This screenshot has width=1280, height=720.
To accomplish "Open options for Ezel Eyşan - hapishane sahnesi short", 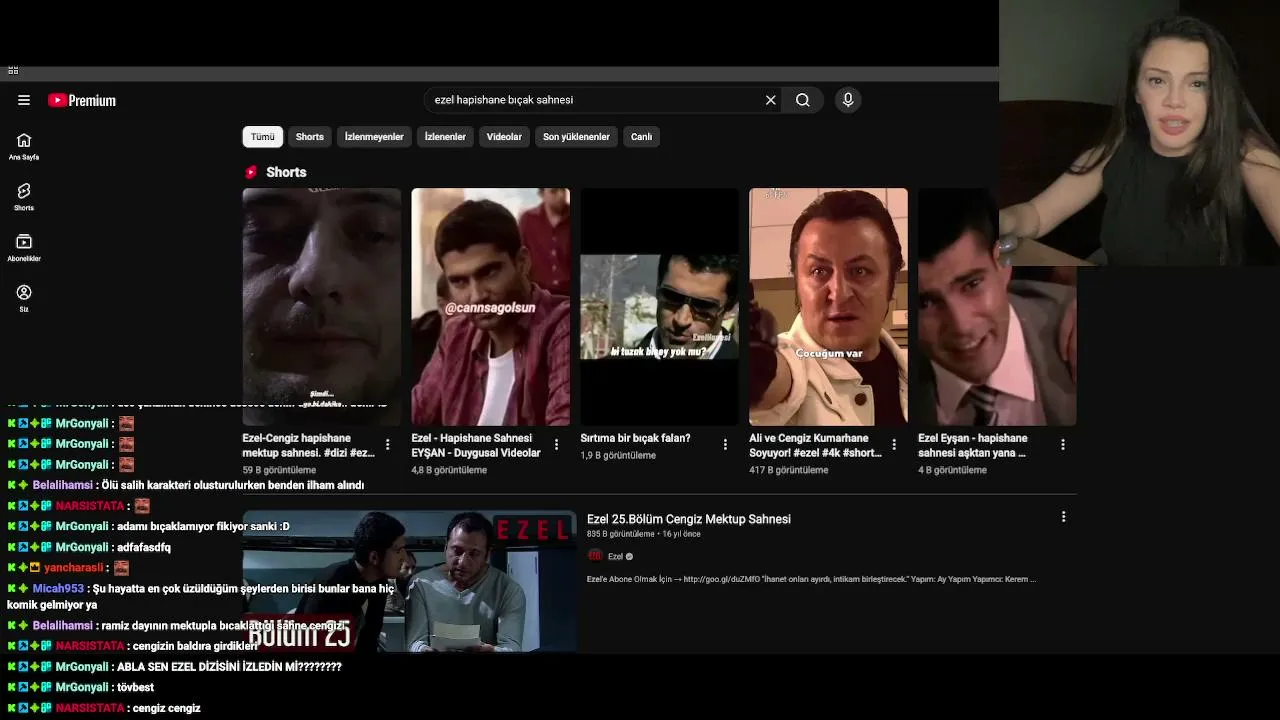I will pyautogui.click(x=1063, y=445).
